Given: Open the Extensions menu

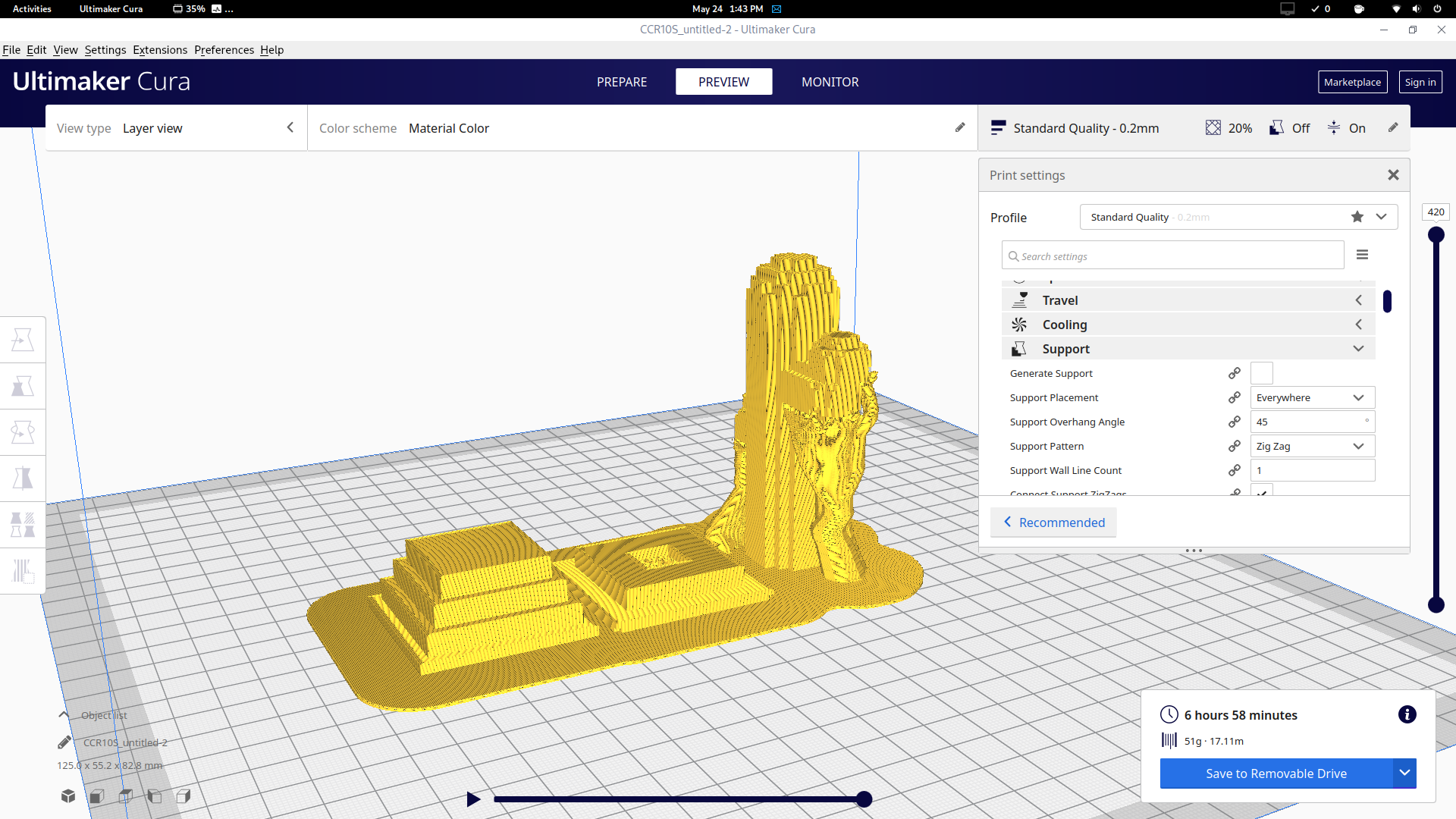Looking at the screenshot, I should tap(160, 49).
